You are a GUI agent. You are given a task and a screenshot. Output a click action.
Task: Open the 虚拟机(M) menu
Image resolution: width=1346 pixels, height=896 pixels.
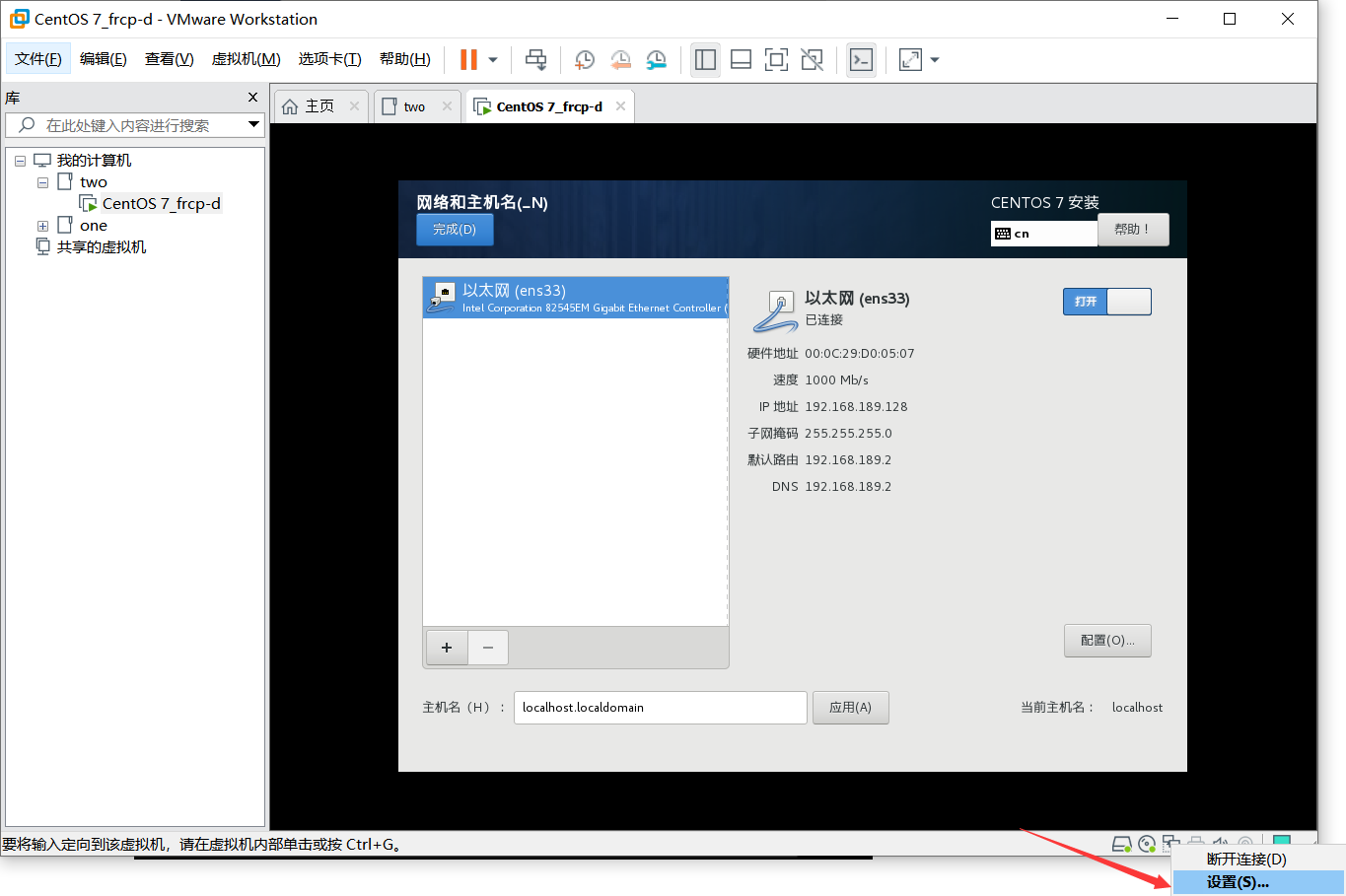point(247,59)
